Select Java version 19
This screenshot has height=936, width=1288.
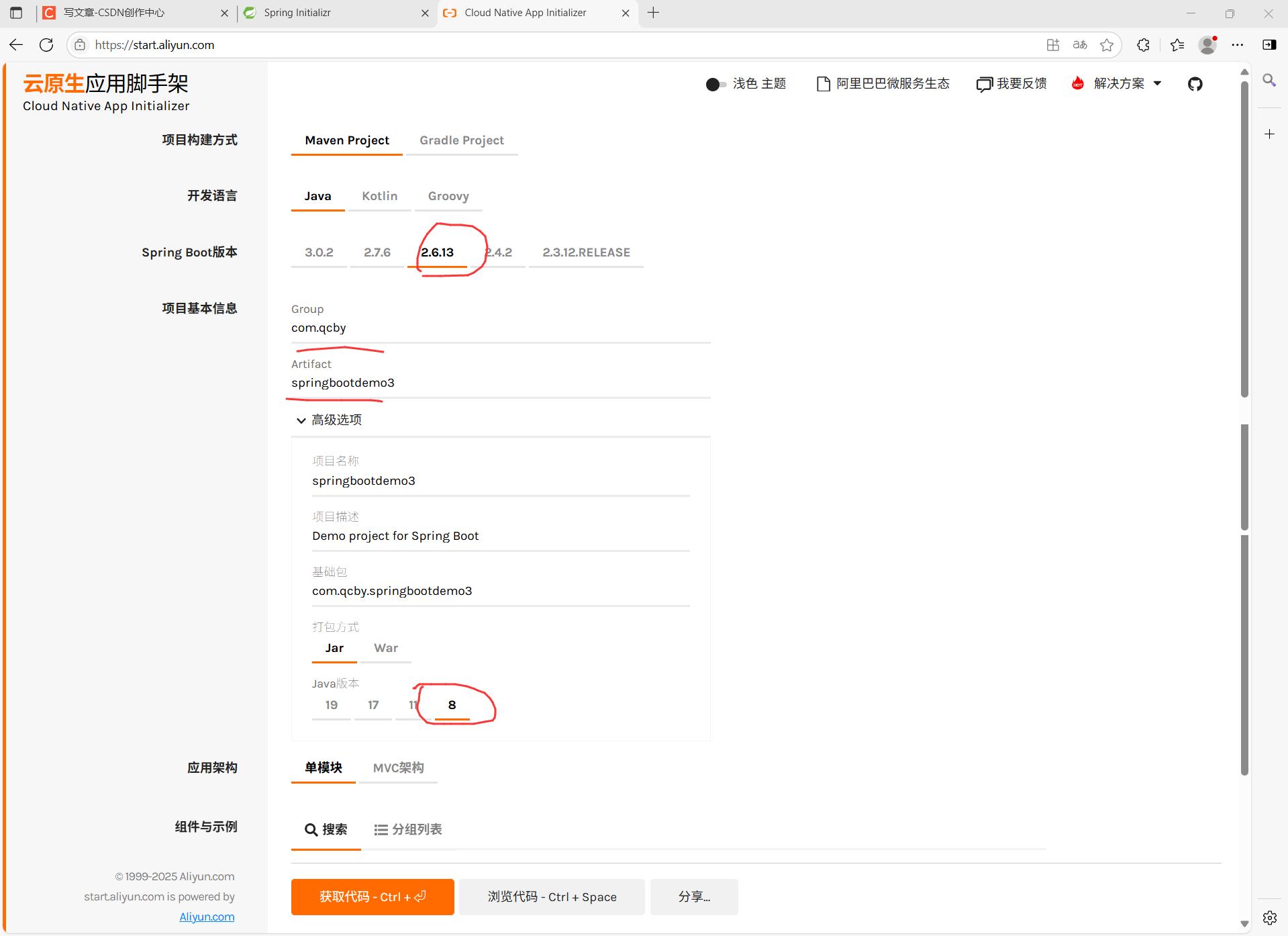(x=332, y=705)
